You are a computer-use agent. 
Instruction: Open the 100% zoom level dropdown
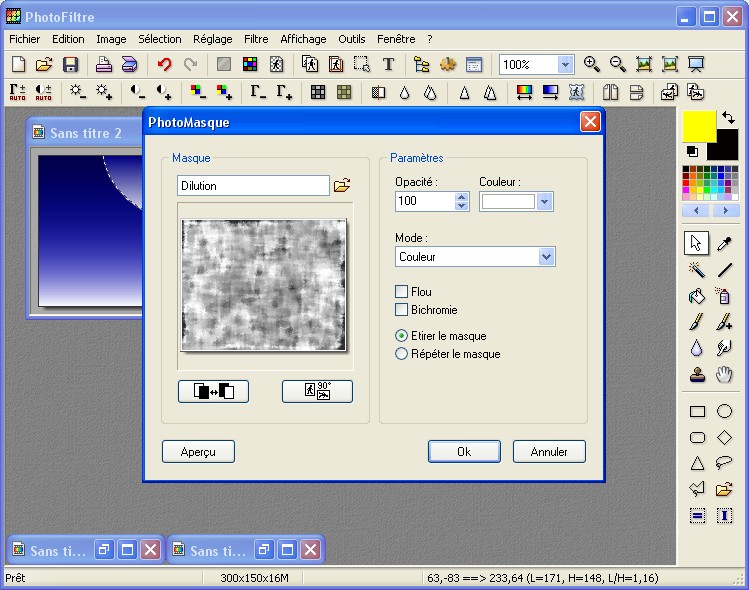tap(565, 64)
